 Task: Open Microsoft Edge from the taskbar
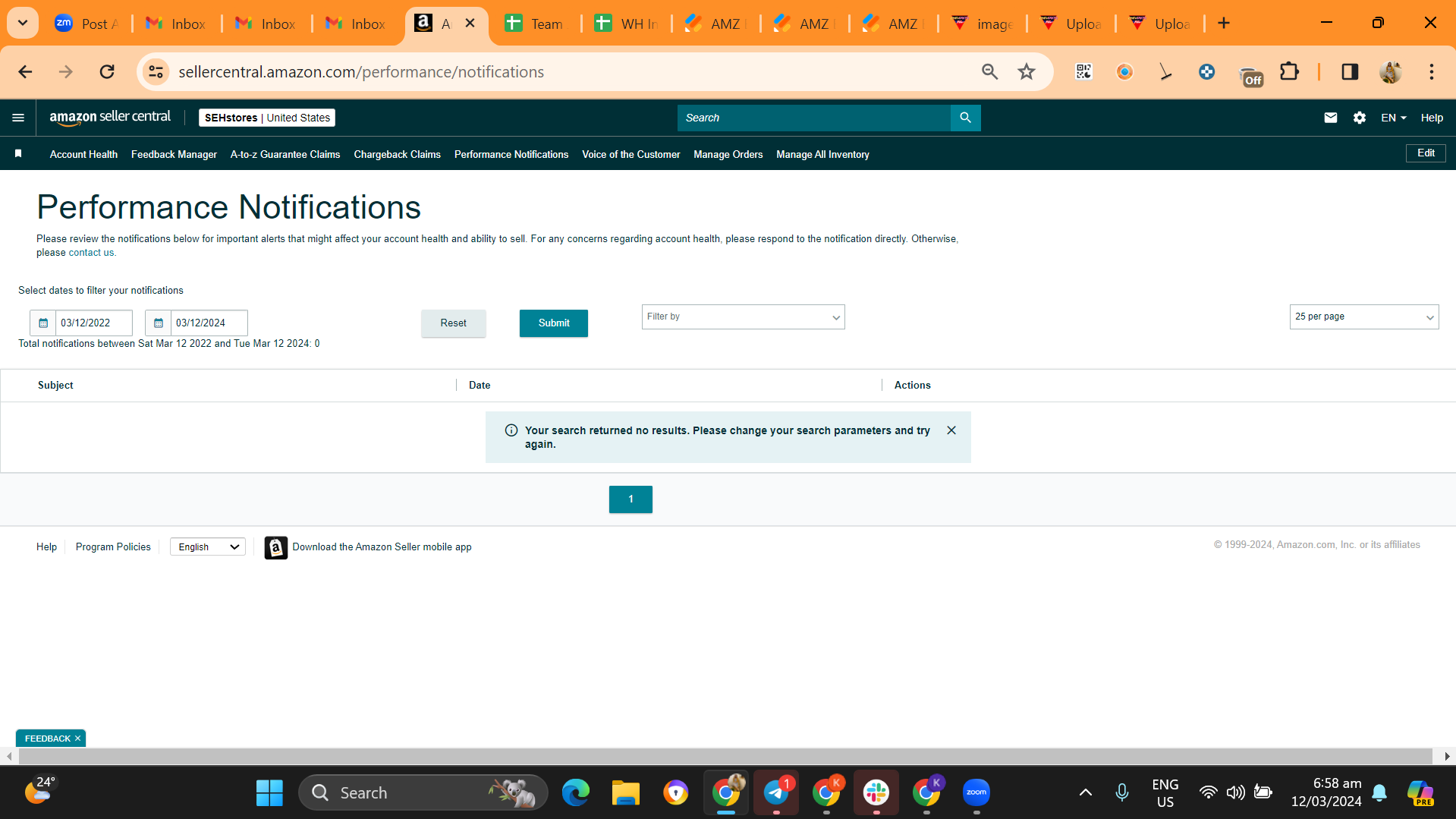(x=576, y=792)
